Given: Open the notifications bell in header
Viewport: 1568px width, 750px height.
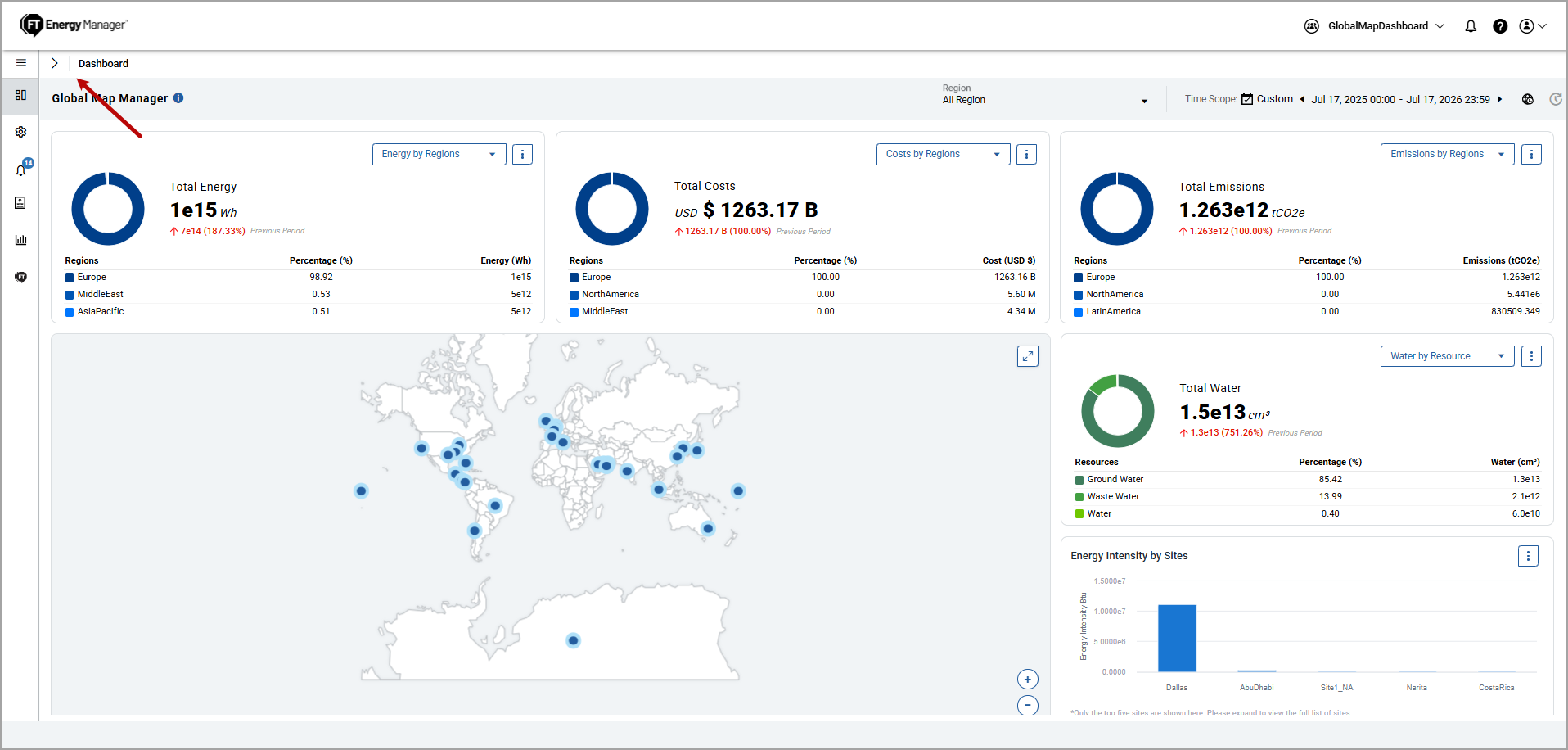Looking at the screenshot, I should [1471, 26].
